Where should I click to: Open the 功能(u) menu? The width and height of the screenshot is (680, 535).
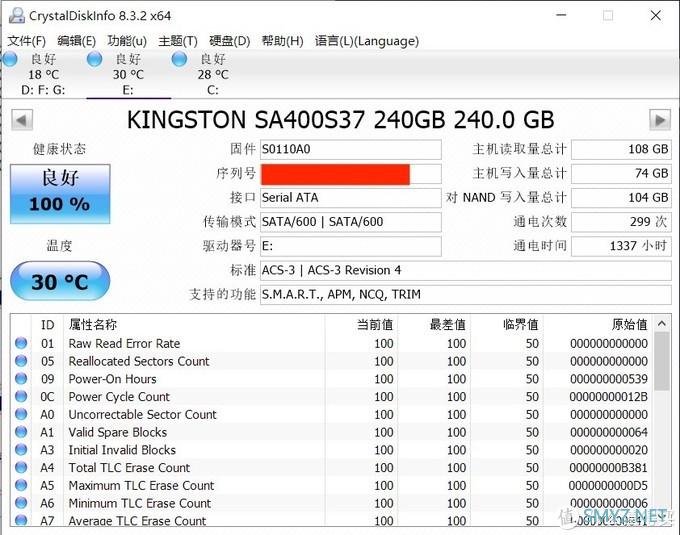[x=127, y=41]
